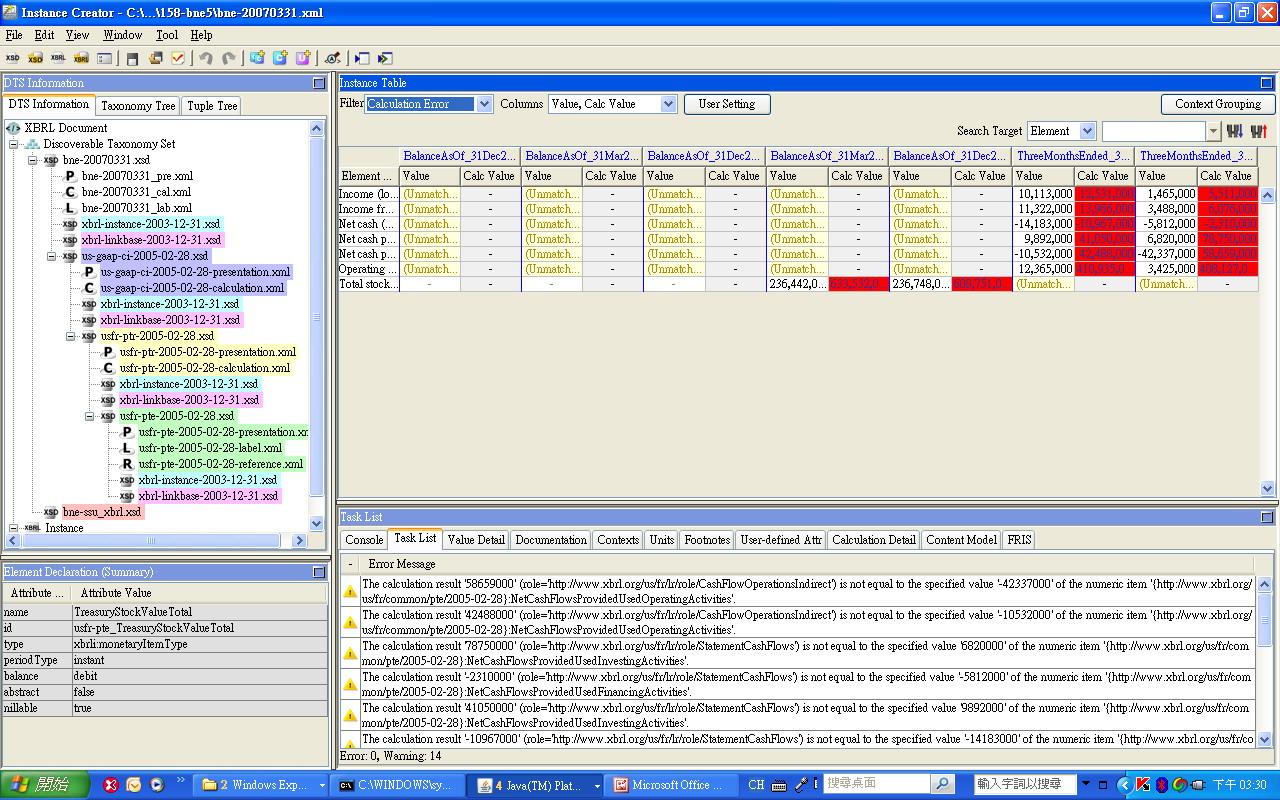Open the FRIS tab
This screenshot has width=1280, height=800.
point(1019,540)
